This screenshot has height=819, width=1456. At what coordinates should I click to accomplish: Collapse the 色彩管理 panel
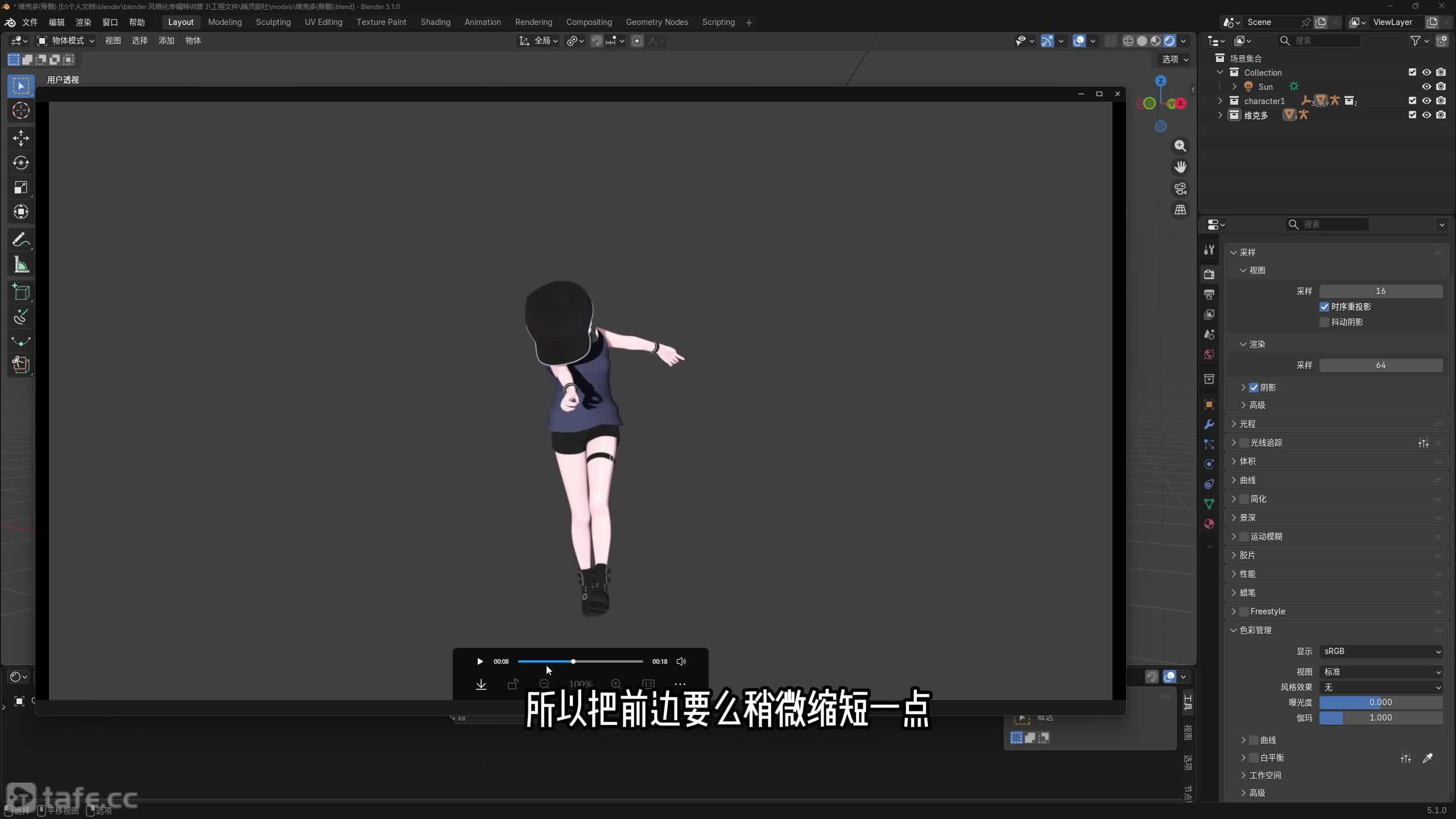tap(1336, 631)
